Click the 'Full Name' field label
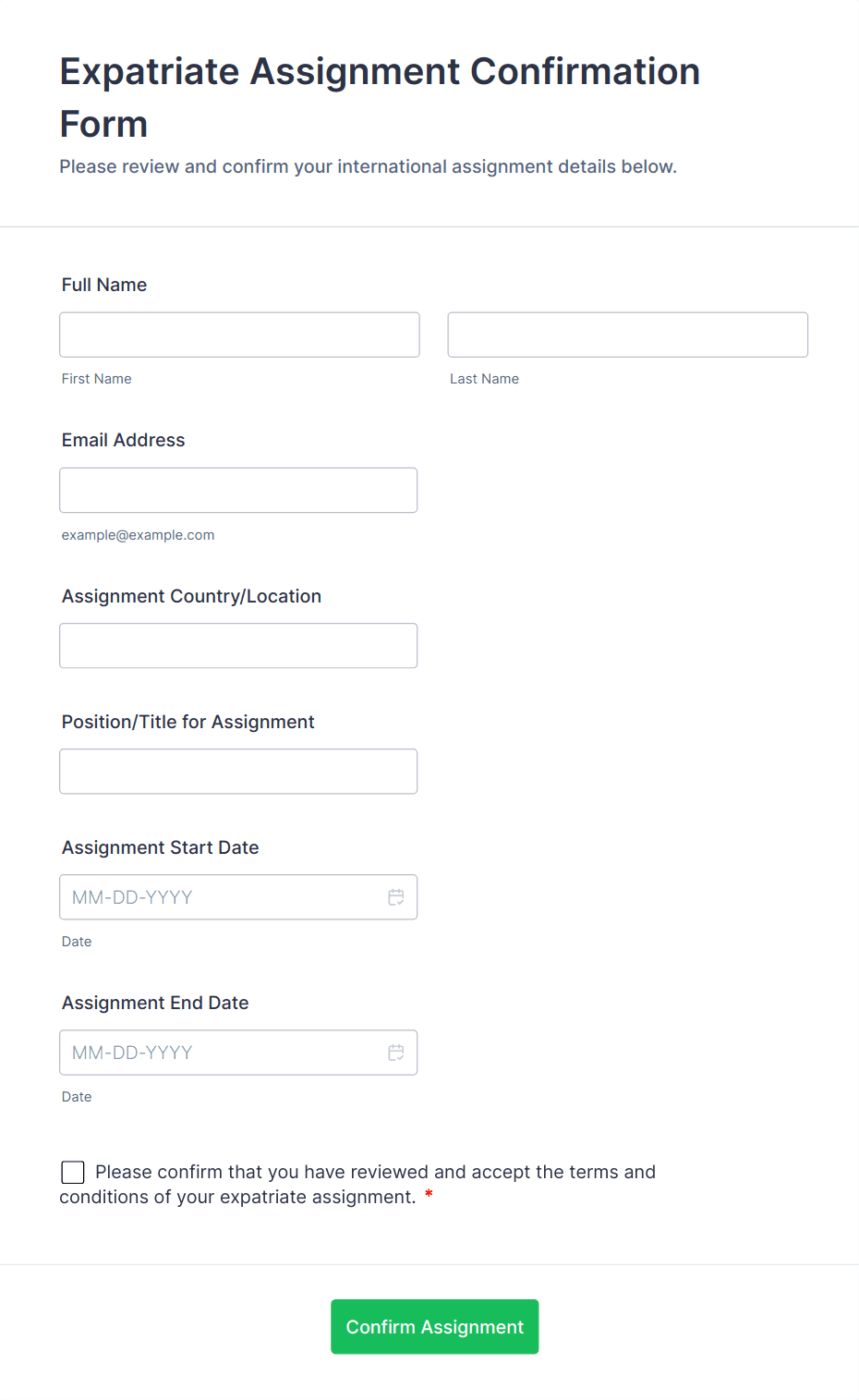859x1400 pixels. 104,285
